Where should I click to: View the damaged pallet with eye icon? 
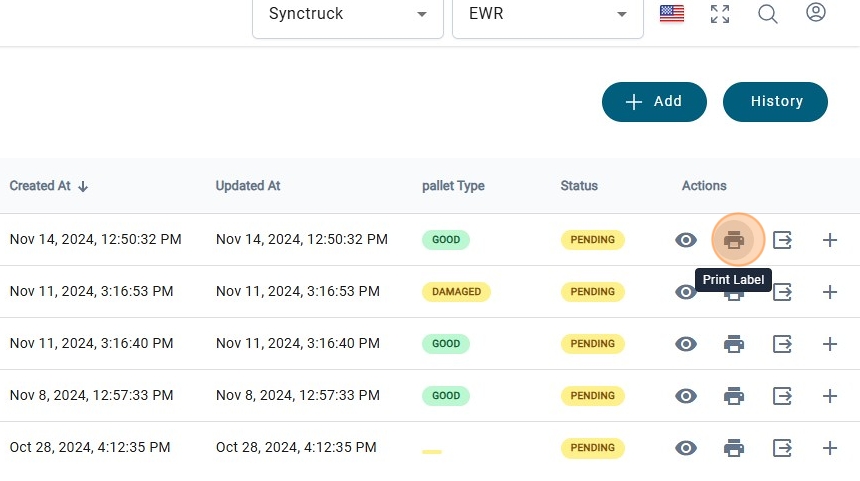[686, 292]
